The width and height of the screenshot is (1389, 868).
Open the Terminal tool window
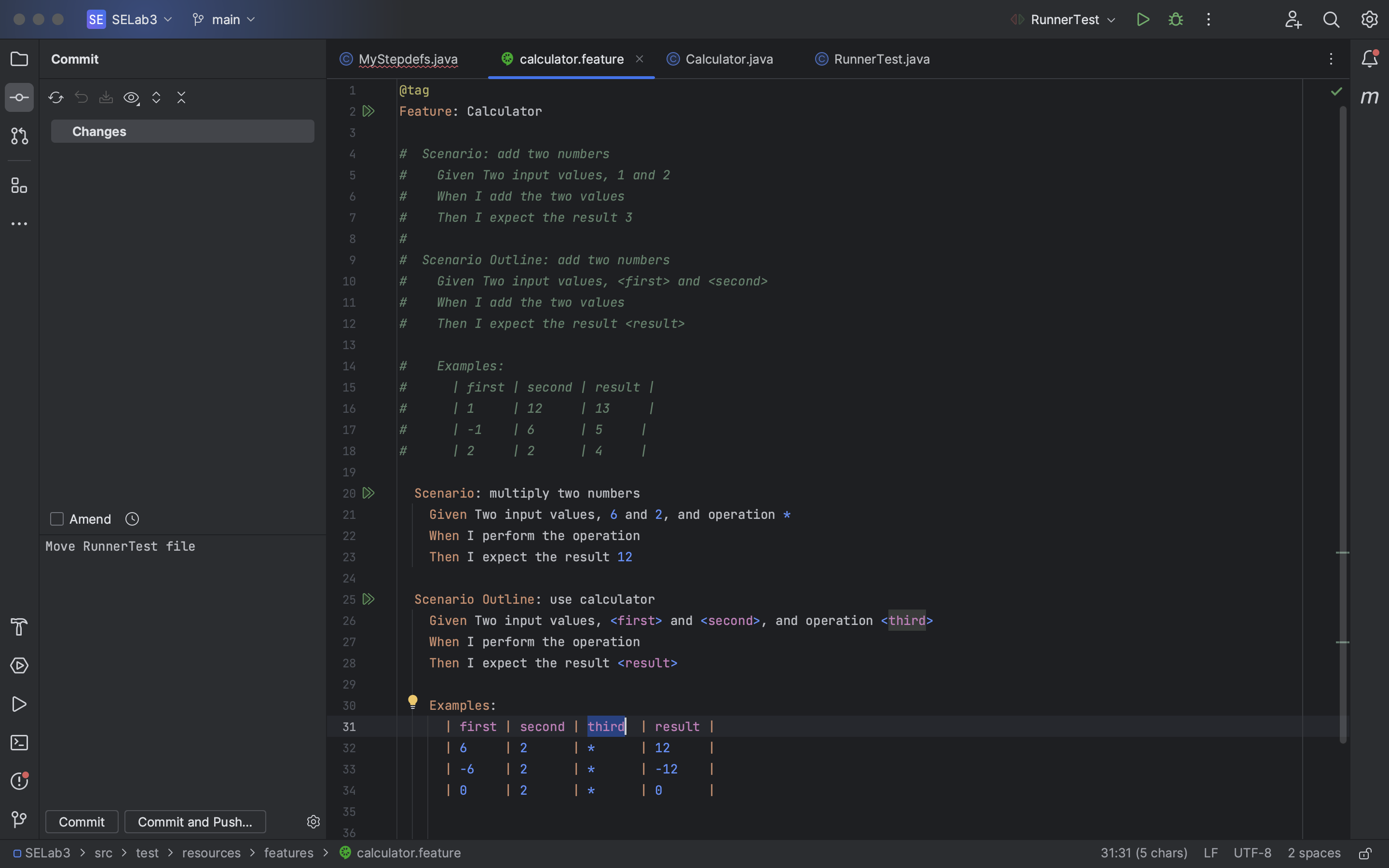click(x=19, y=742)
